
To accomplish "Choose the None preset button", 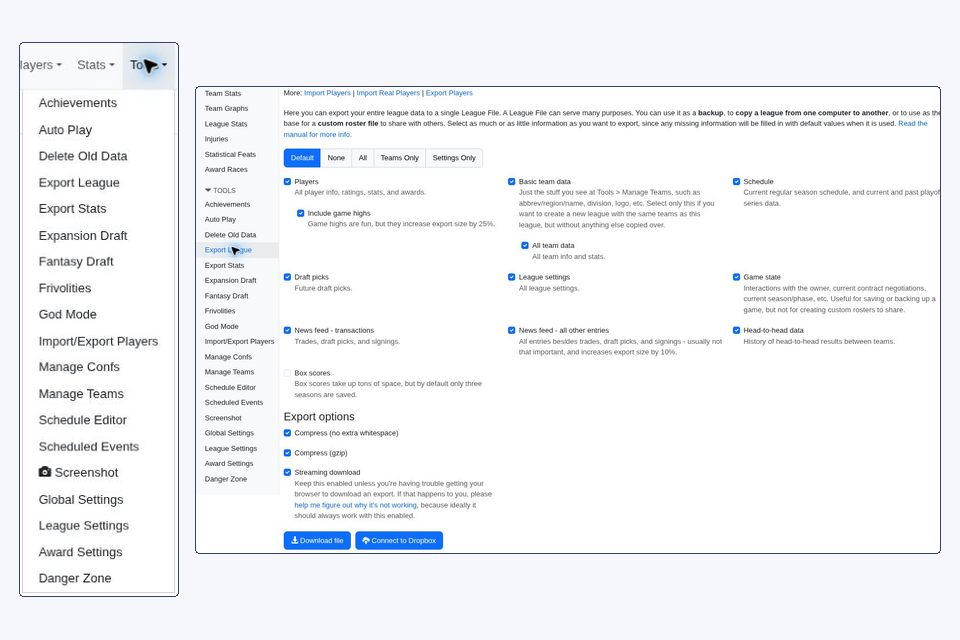I will pos(336,158).
